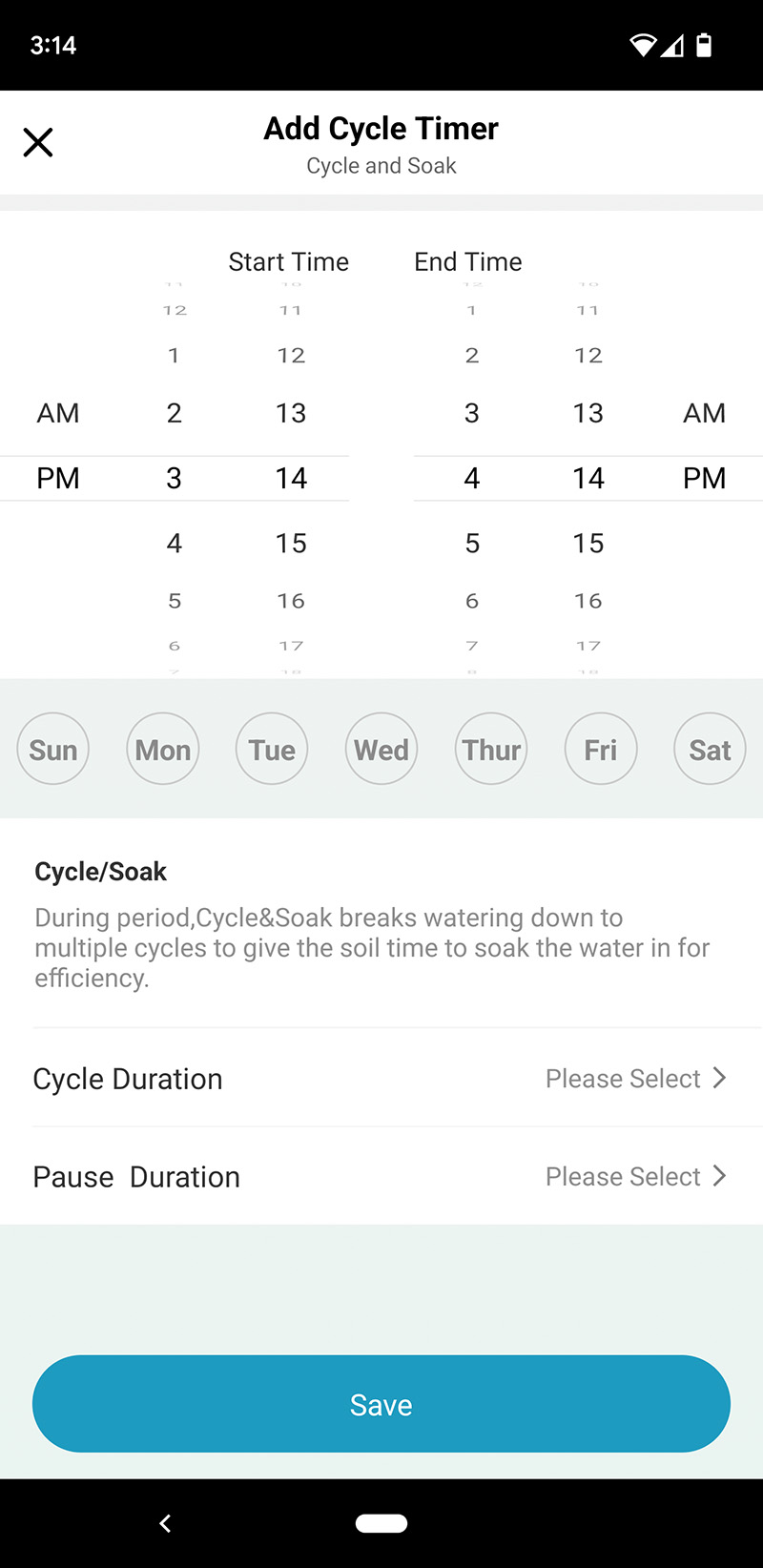Select Friday day circle
Screen dimensions: 763x1568
[601, 750]
